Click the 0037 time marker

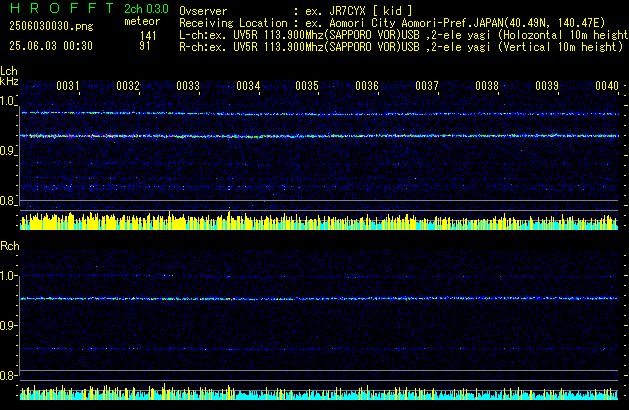[x=427, y=86]
